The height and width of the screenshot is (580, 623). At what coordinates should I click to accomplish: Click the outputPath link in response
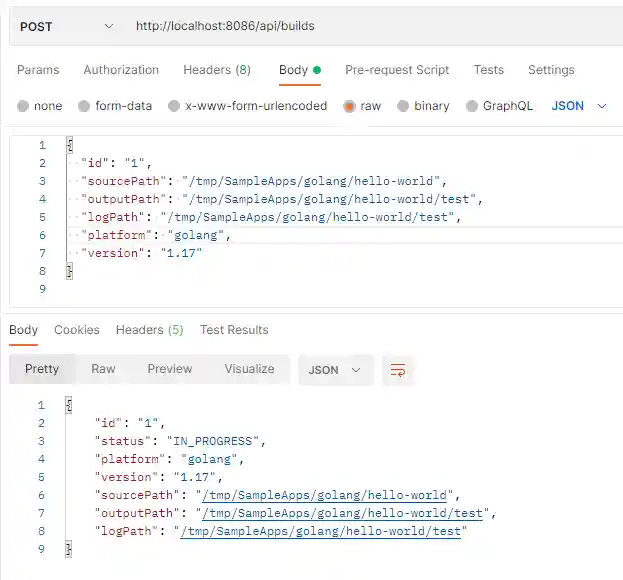point(342,514)
